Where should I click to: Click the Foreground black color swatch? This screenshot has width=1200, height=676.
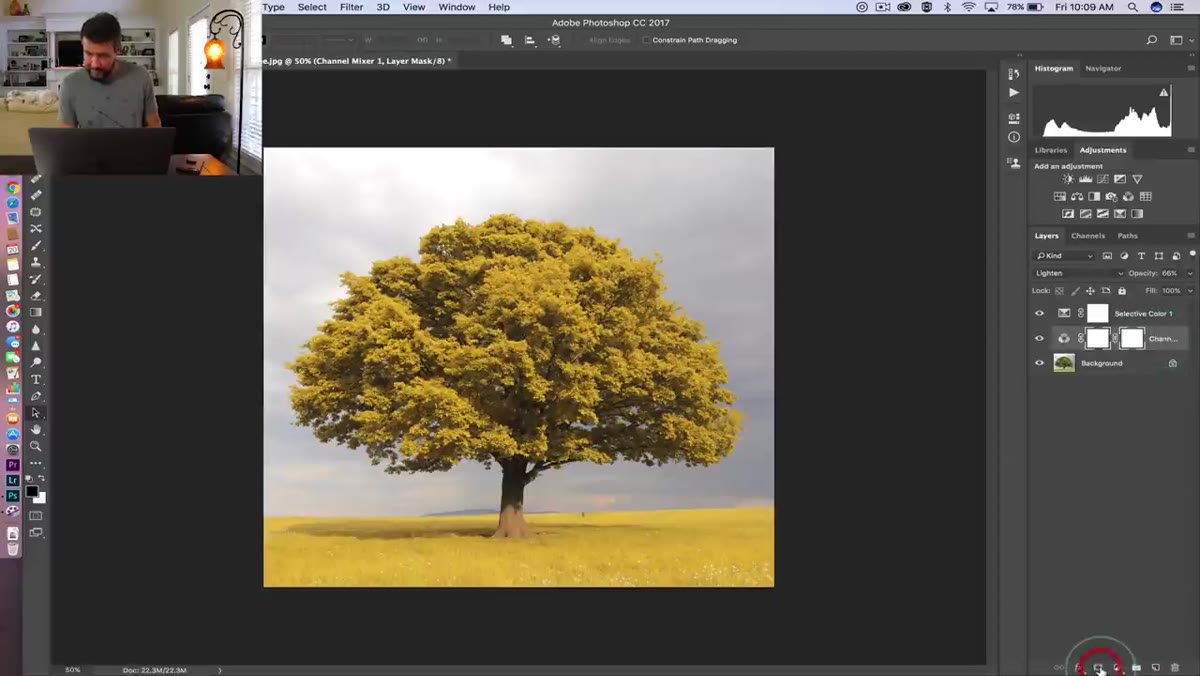[32, 492]
